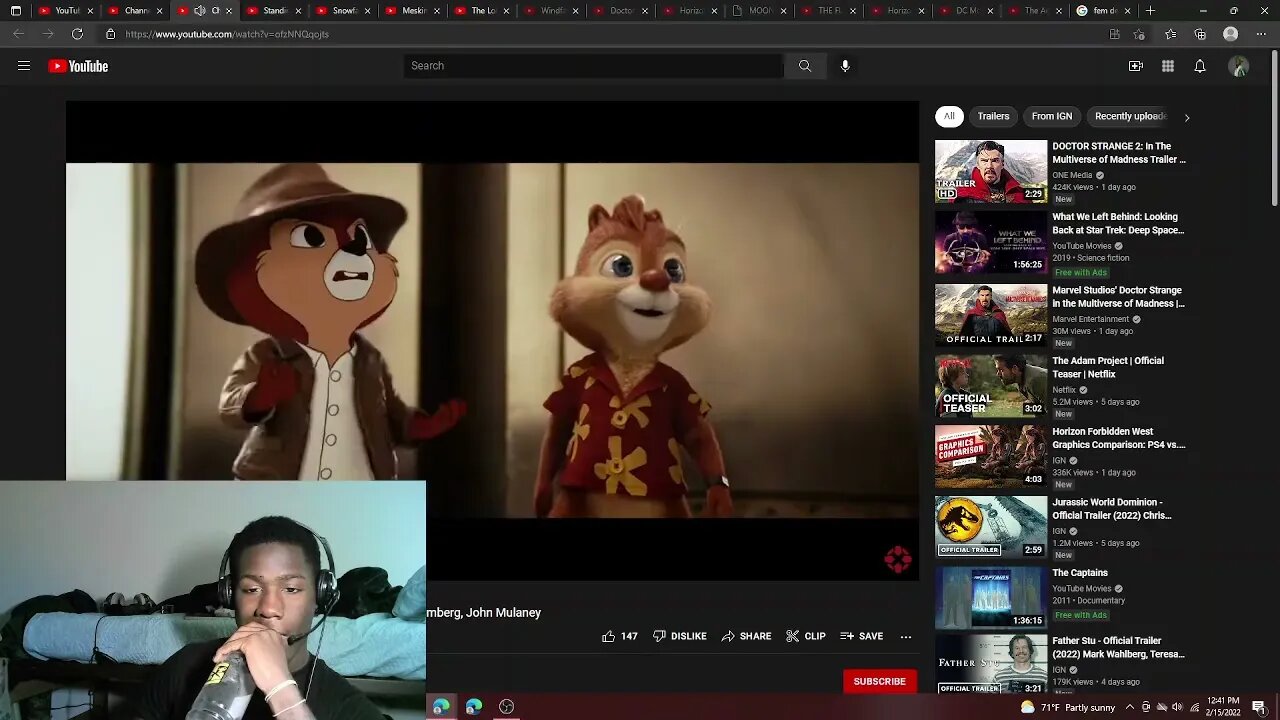Open The Captains video title
The width and height of the screenshot is (1280, 720).
[1080, 573]
